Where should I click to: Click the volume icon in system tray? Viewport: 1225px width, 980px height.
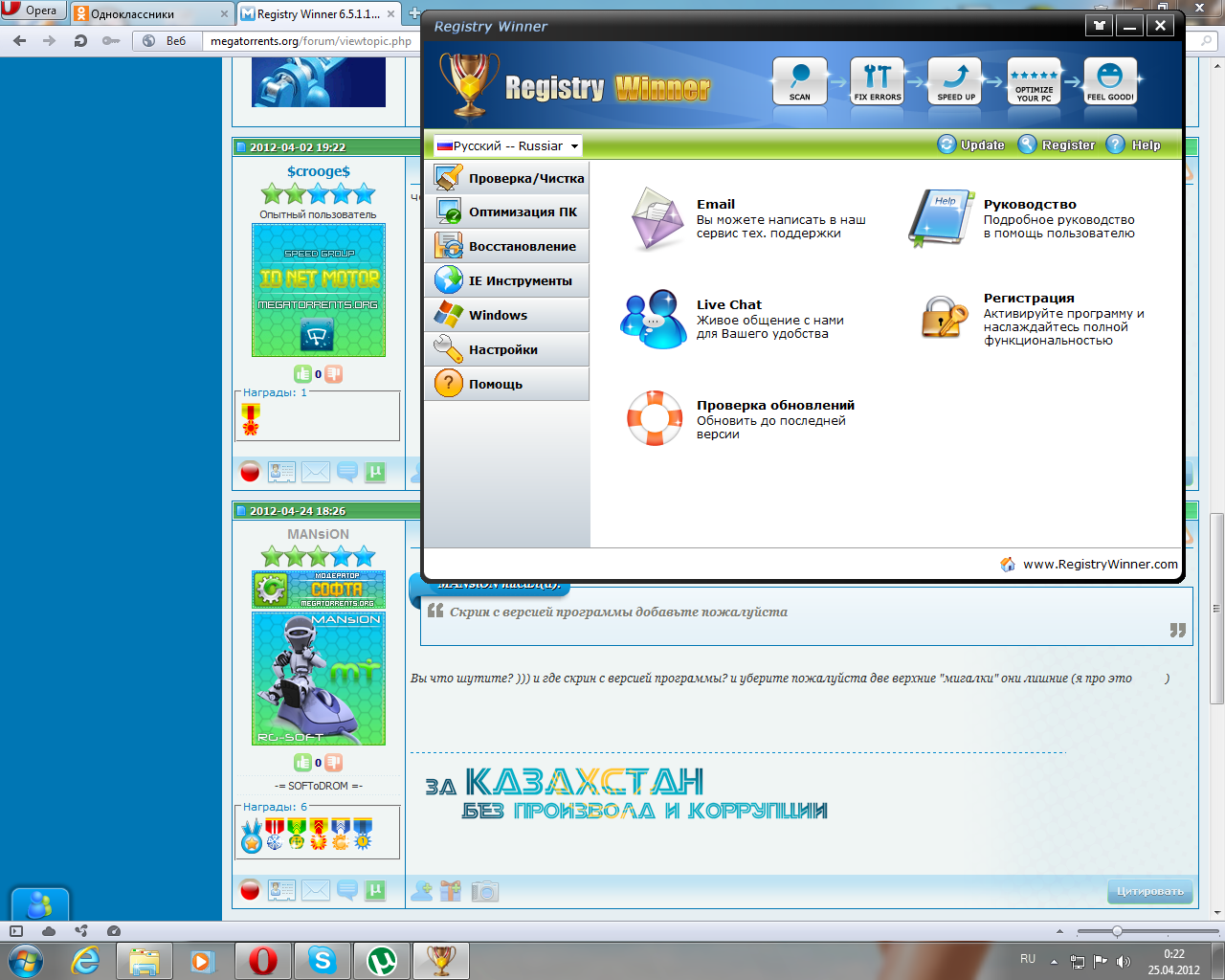[1123, 961]
